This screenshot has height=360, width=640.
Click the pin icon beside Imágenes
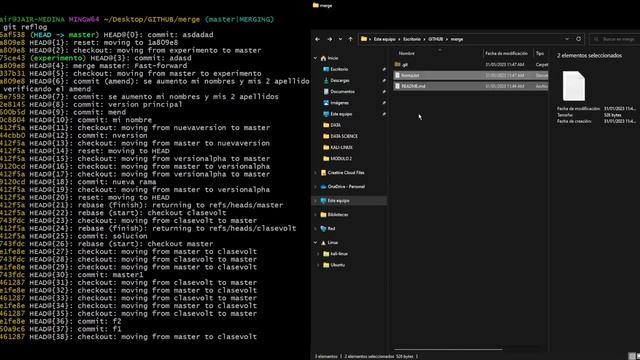[x=384, y=103]
